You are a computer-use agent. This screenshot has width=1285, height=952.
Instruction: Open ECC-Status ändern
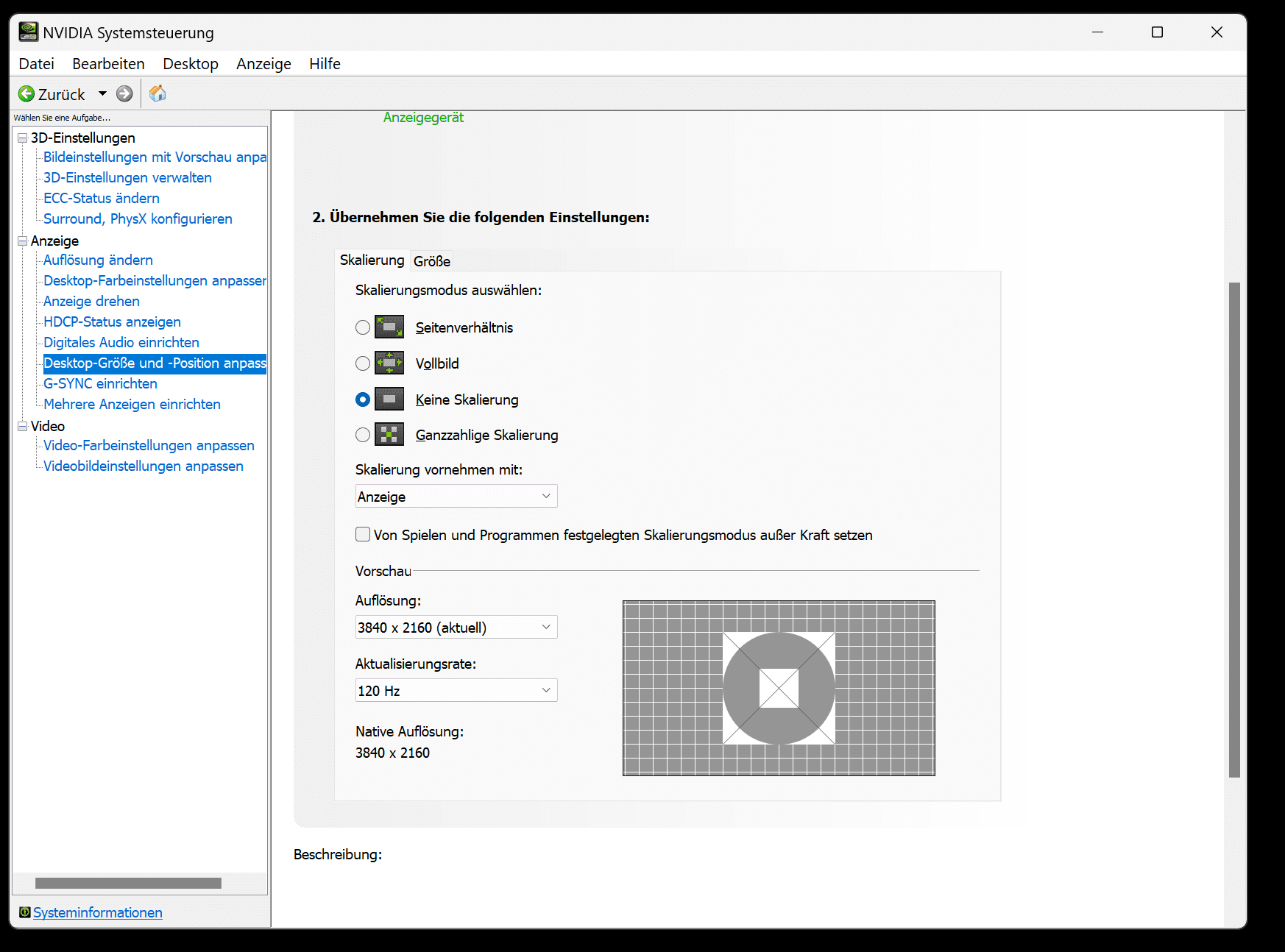point(102,198)
